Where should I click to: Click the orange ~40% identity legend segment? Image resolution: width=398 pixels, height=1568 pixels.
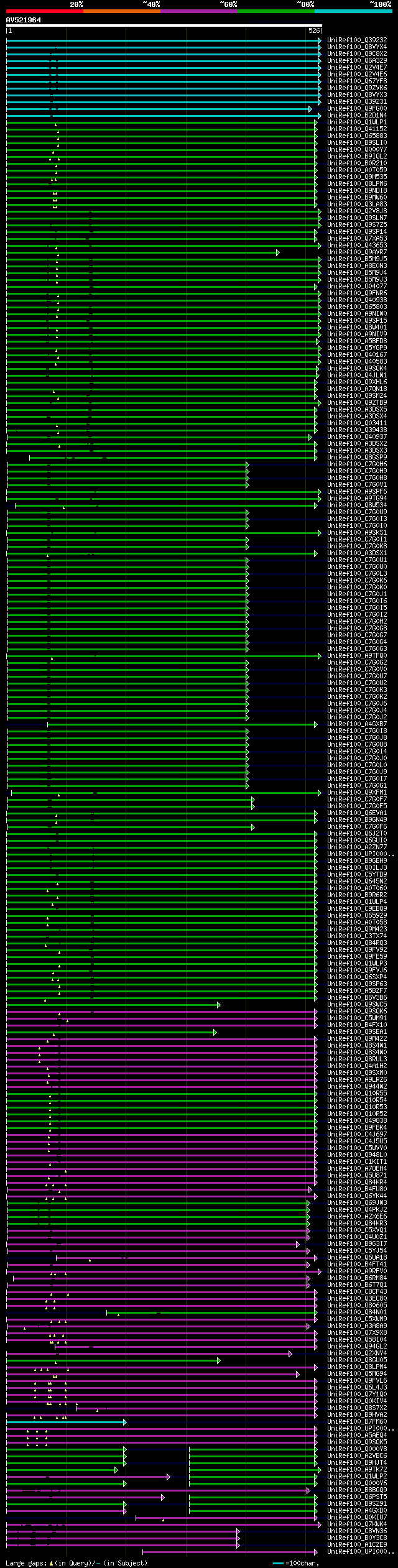tap(122, 11)
